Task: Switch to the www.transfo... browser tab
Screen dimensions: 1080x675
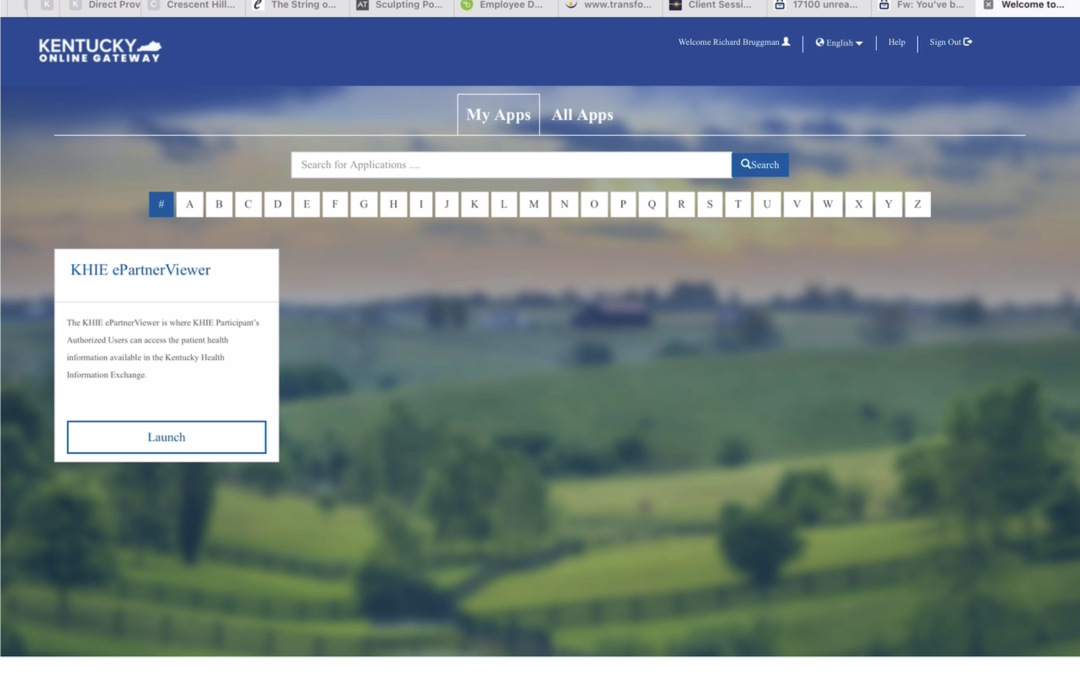Action: coord(609,6)
